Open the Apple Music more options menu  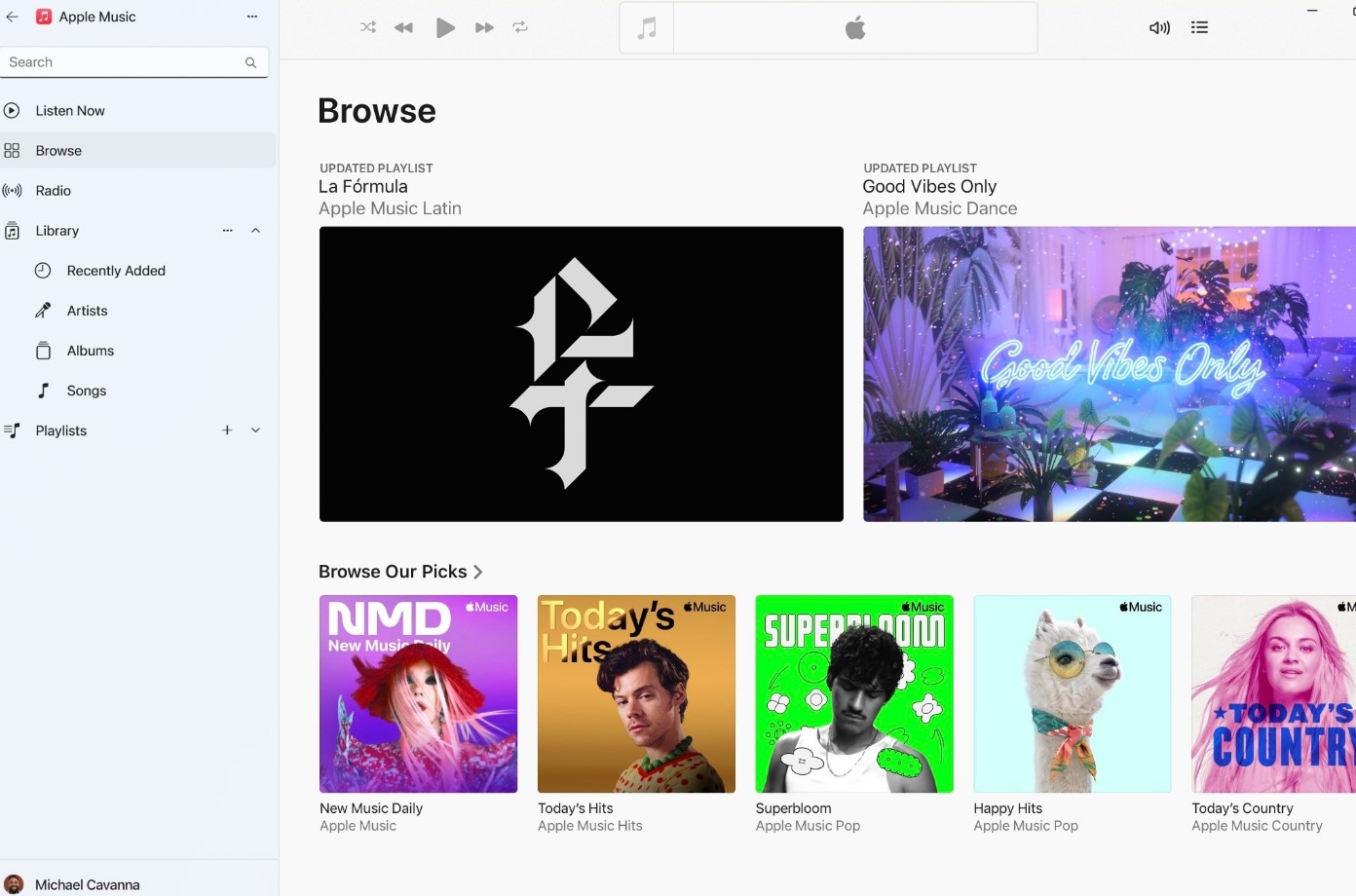[x=252, y=17]
